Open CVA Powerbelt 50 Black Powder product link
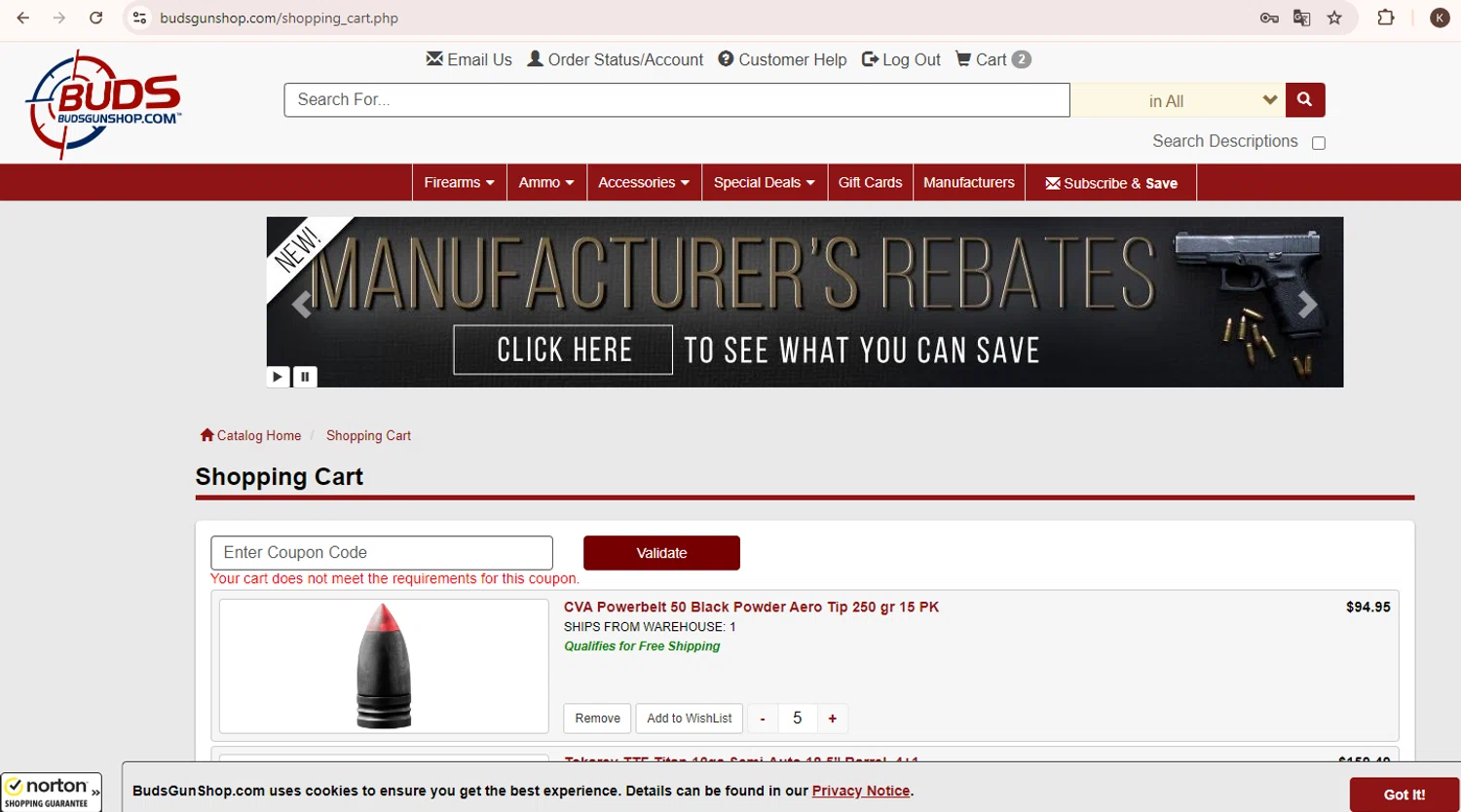Viewport: 1461px width, 812px height. (751, 607)
